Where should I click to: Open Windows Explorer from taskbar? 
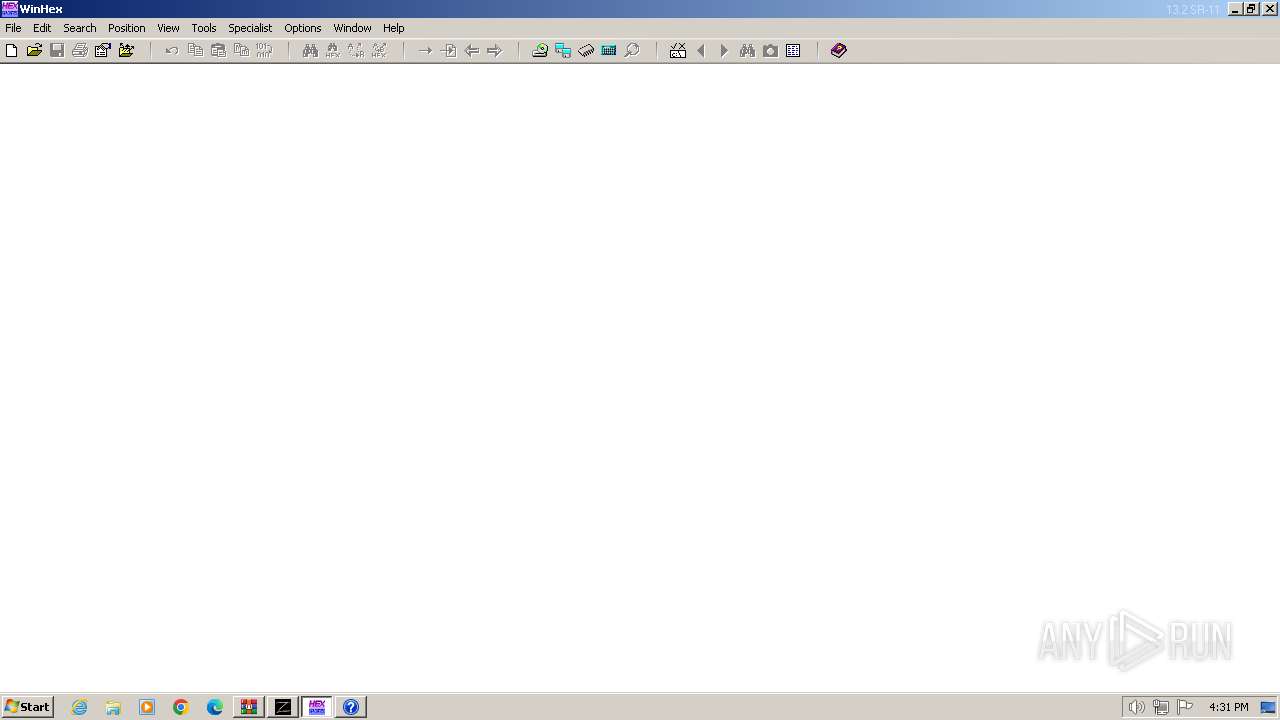113,707
